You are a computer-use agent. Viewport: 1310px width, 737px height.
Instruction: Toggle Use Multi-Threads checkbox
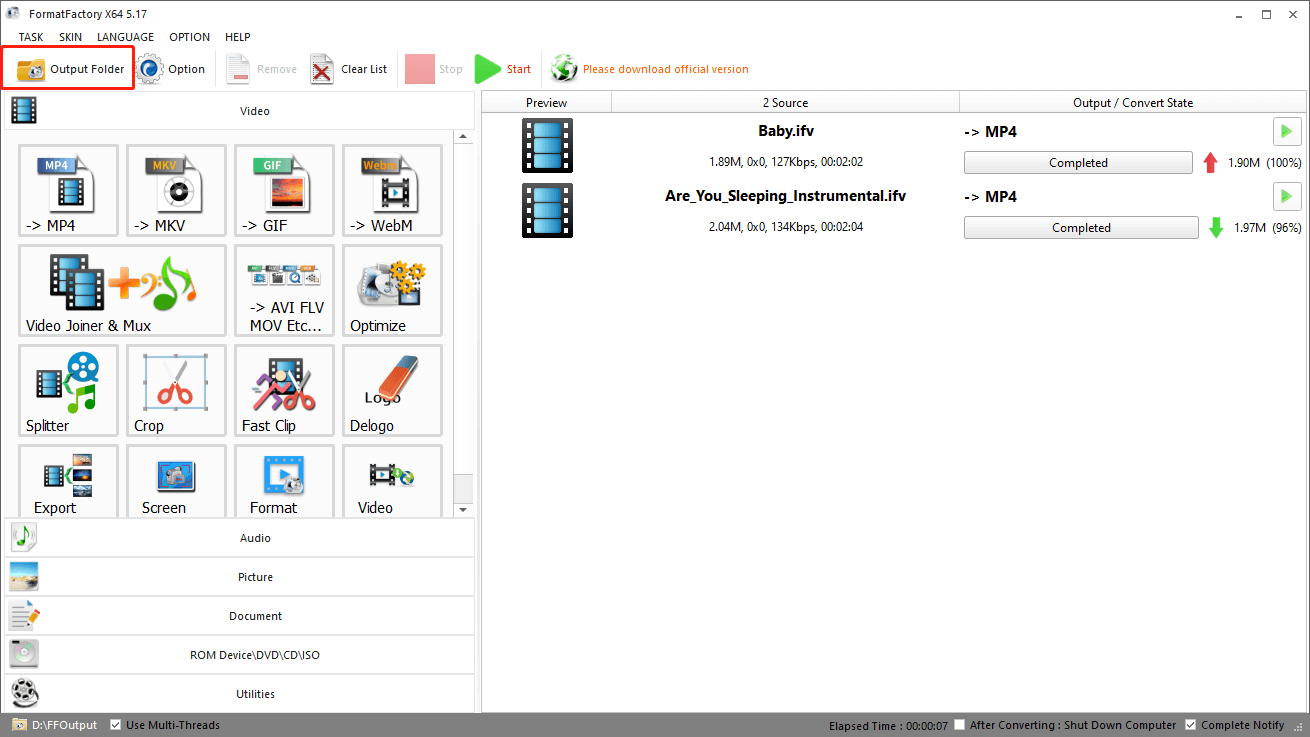[x=116, y=725]
